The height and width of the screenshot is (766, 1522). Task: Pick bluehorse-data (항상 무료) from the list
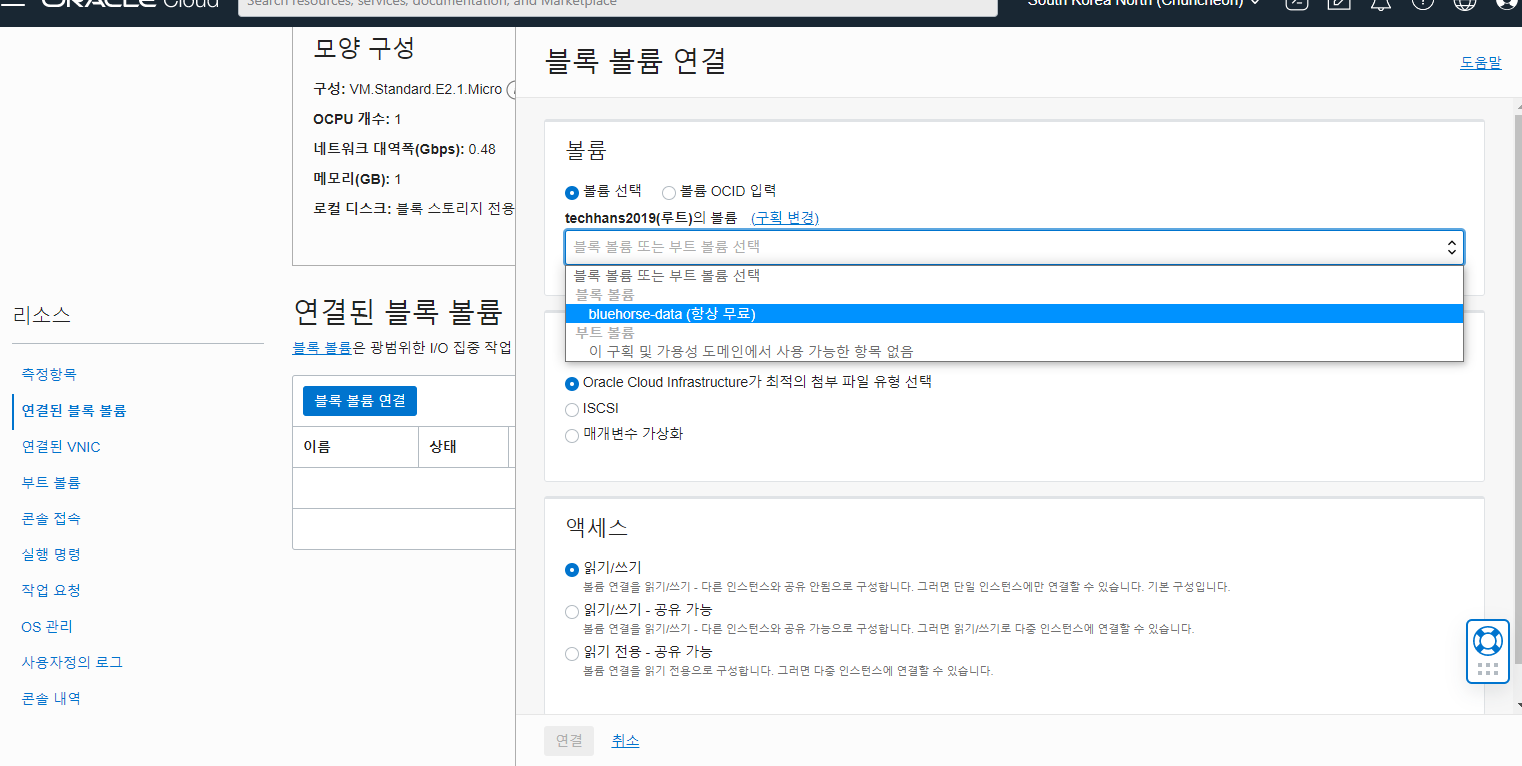(1014, 314)
